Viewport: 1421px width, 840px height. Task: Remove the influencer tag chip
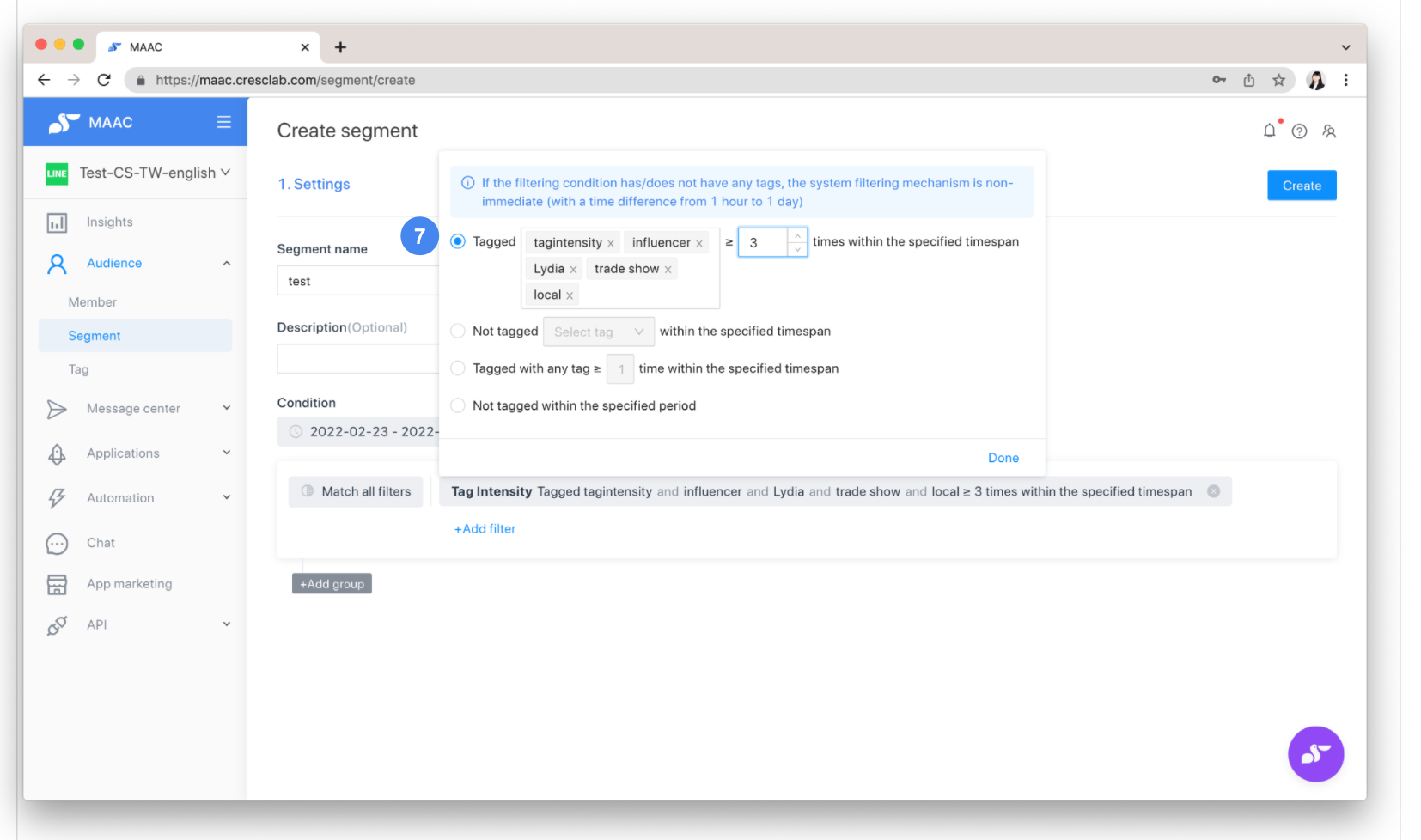[x=699, y=244]
